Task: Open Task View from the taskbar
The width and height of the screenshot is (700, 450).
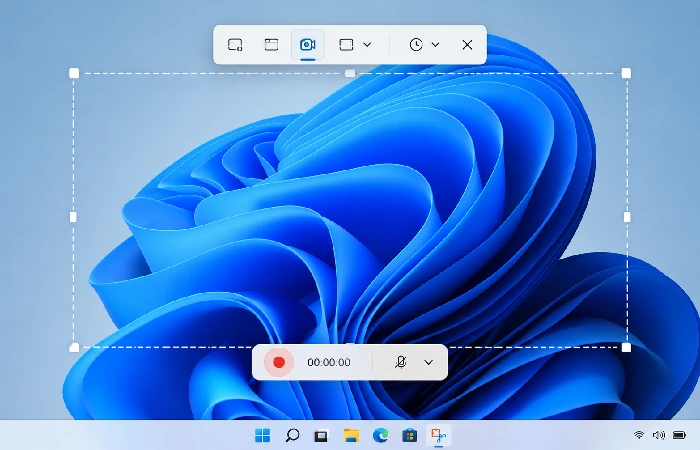Action: pos(321,435)
